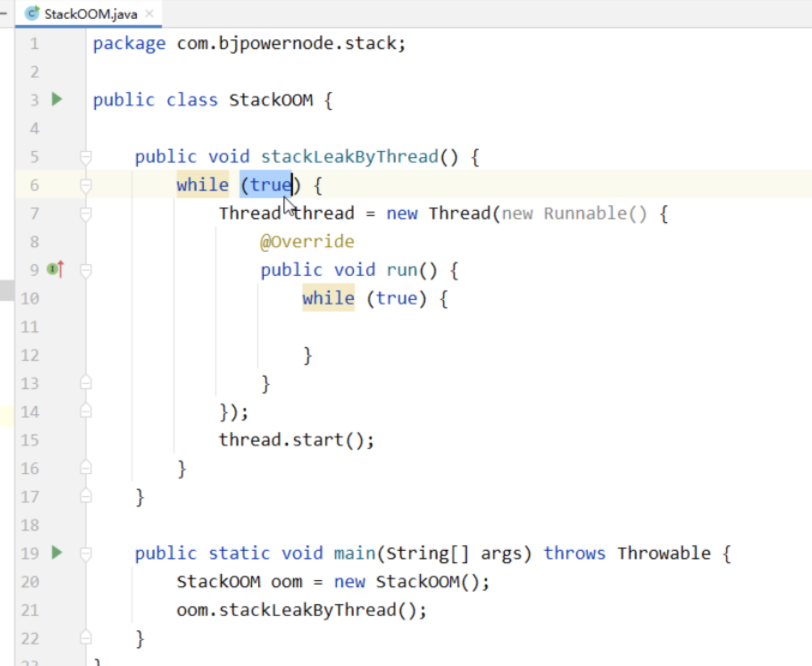Click thread.start() call on line 15
The image size is (812, 666).
296,440
